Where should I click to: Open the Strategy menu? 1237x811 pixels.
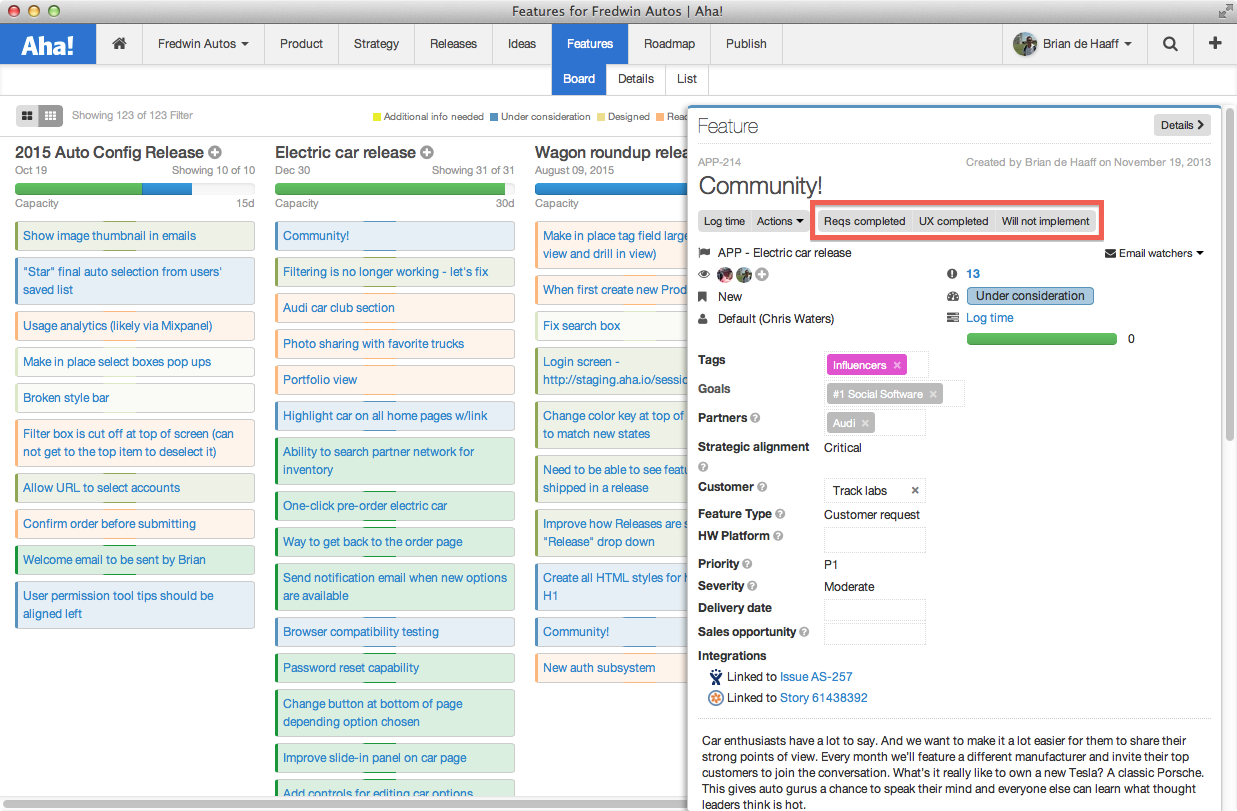click(x=376, y=44)
